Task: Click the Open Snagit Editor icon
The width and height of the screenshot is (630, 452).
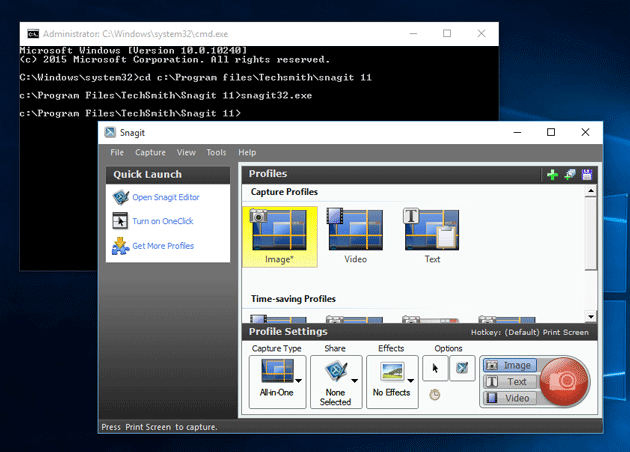Action: tap(120, 197)
